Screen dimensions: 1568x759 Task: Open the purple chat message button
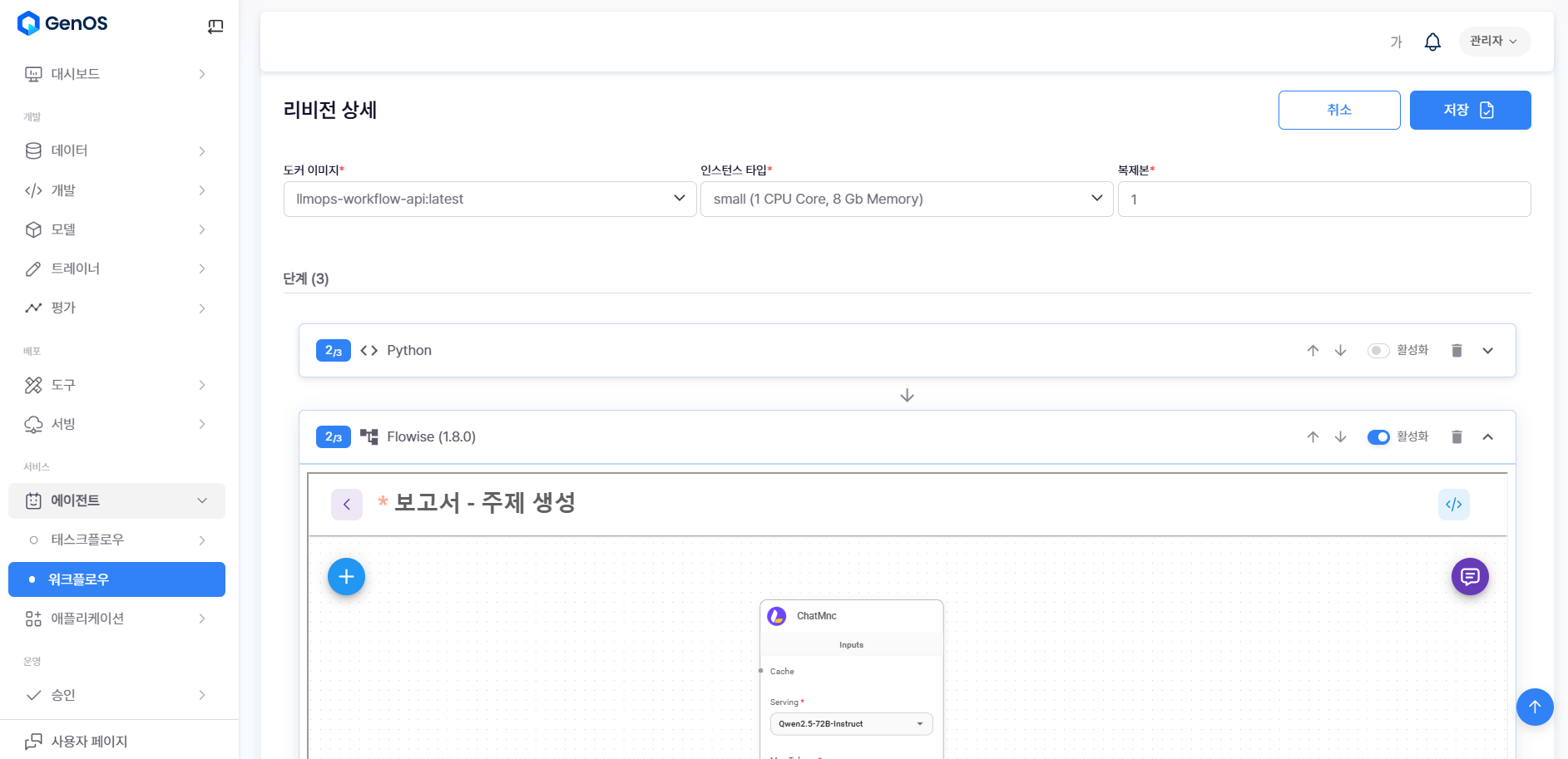[1469, 577]
